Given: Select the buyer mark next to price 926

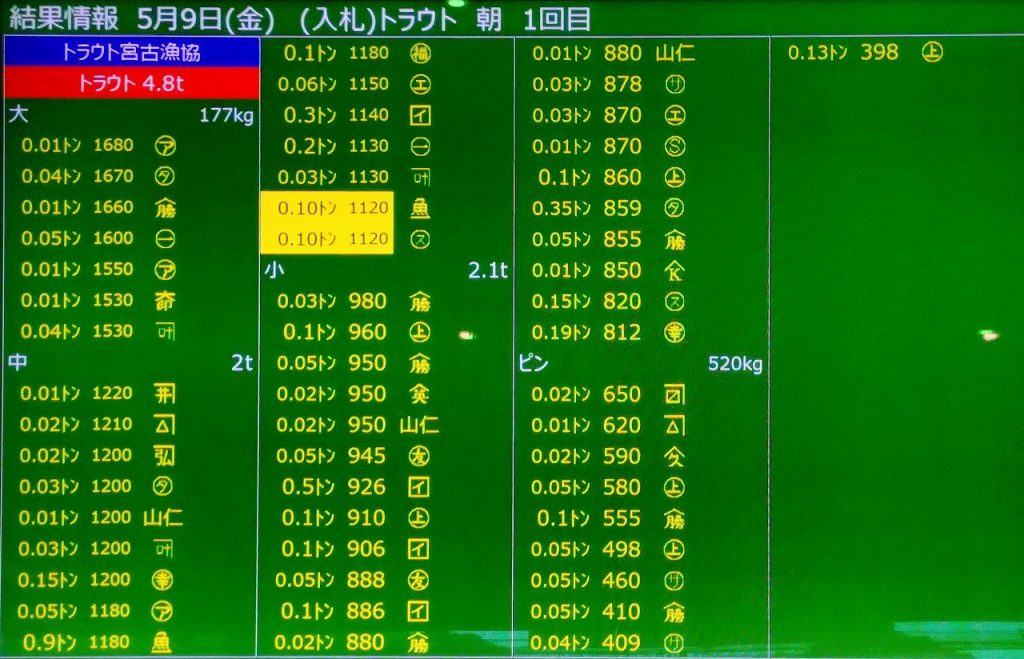Looking at the screenshot, I should click(420, 487).
